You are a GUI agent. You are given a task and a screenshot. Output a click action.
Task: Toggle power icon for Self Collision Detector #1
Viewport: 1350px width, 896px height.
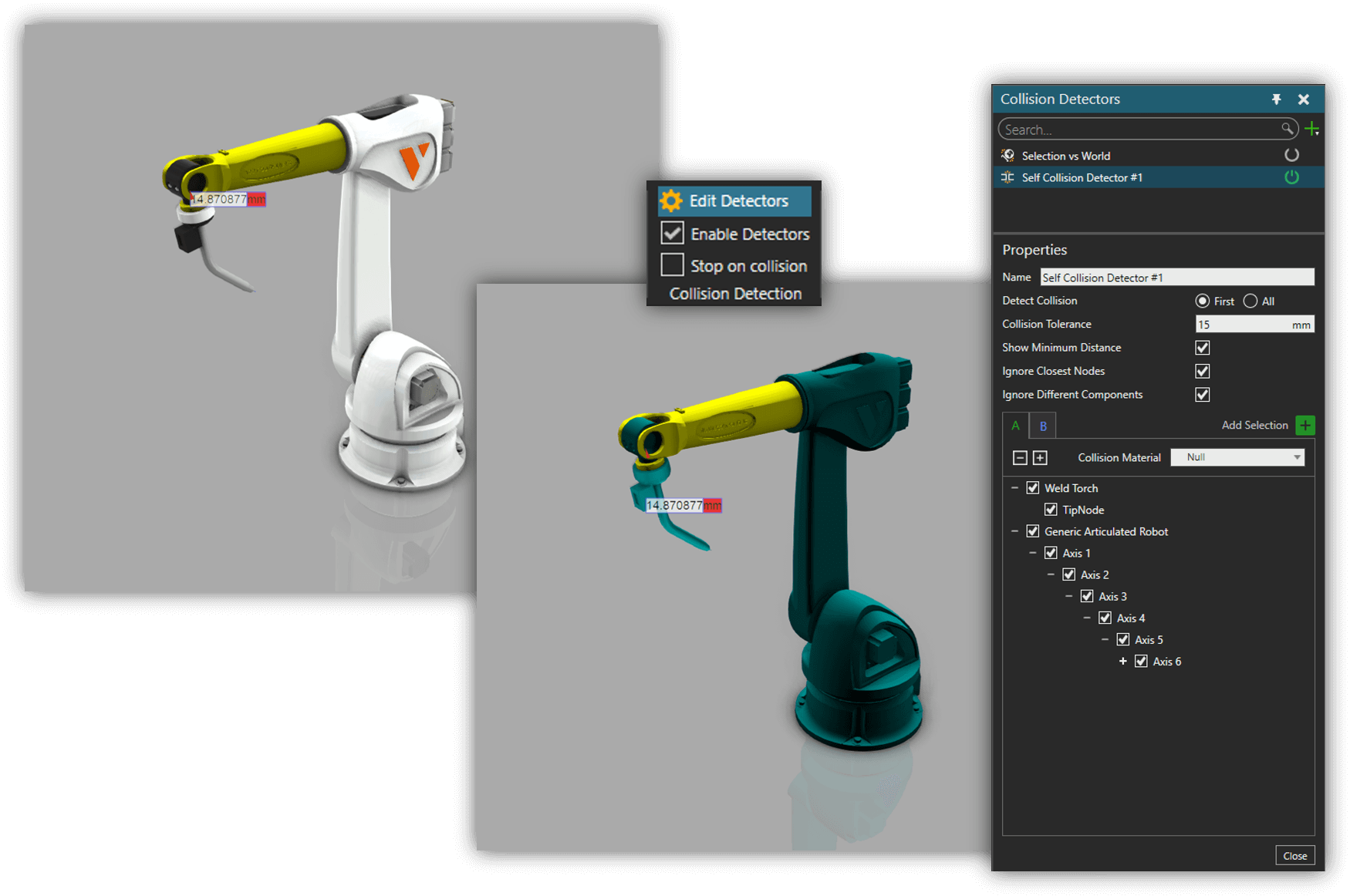[x=1291, y=177]
